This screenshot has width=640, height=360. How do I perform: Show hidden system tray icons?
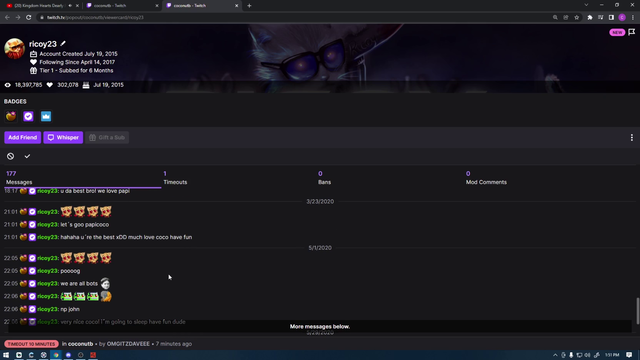click(x=555, y=355)
